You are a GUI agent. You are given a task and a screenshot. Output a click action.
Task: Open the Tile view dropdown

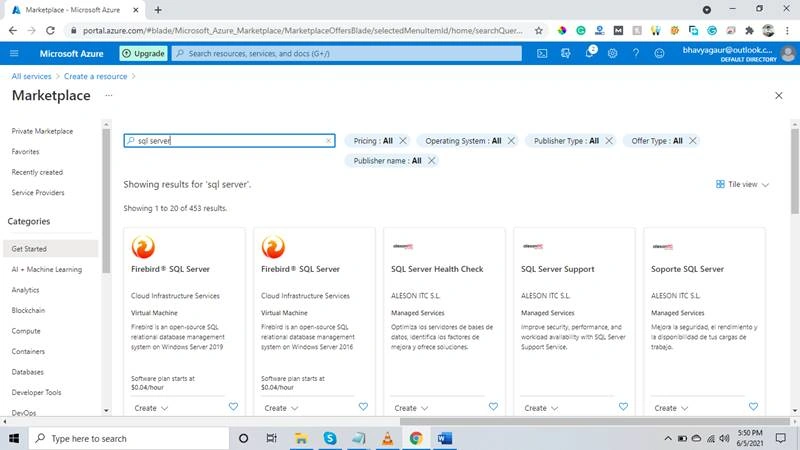click(x=742, y=184)
